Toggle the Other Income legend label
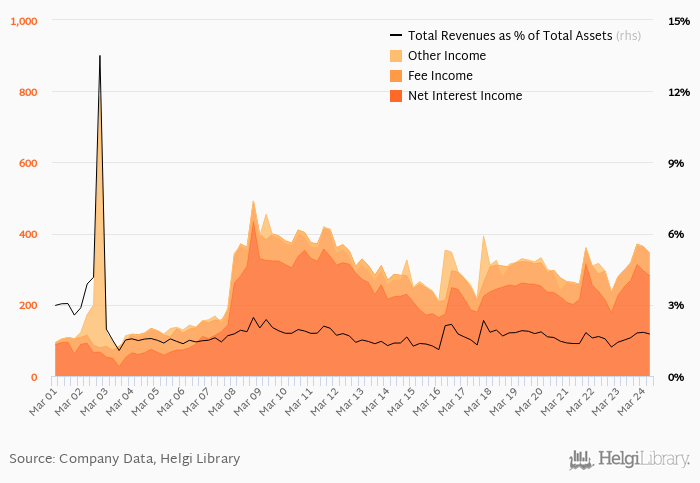The width and height of the screenshot is (700, 483). pos(447,56)
